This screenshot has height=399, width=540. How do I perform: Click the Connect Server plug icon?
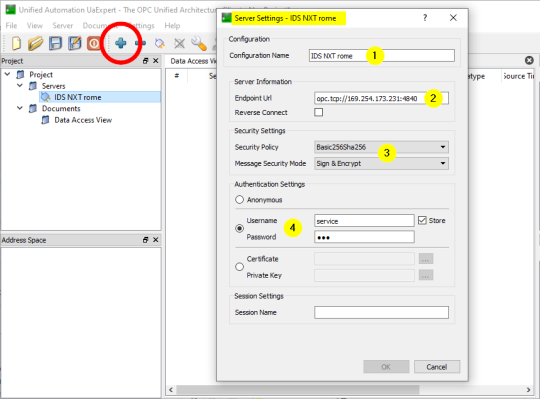click(x=159, y=43)
